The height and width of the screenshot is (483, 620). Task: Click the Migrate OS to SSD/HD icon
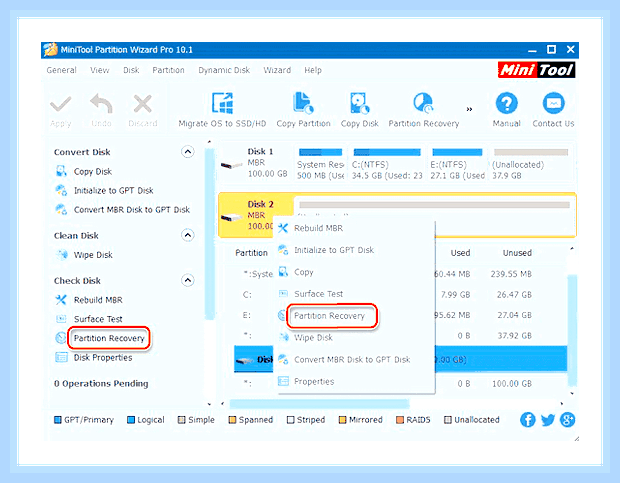[x=222, y=103]
